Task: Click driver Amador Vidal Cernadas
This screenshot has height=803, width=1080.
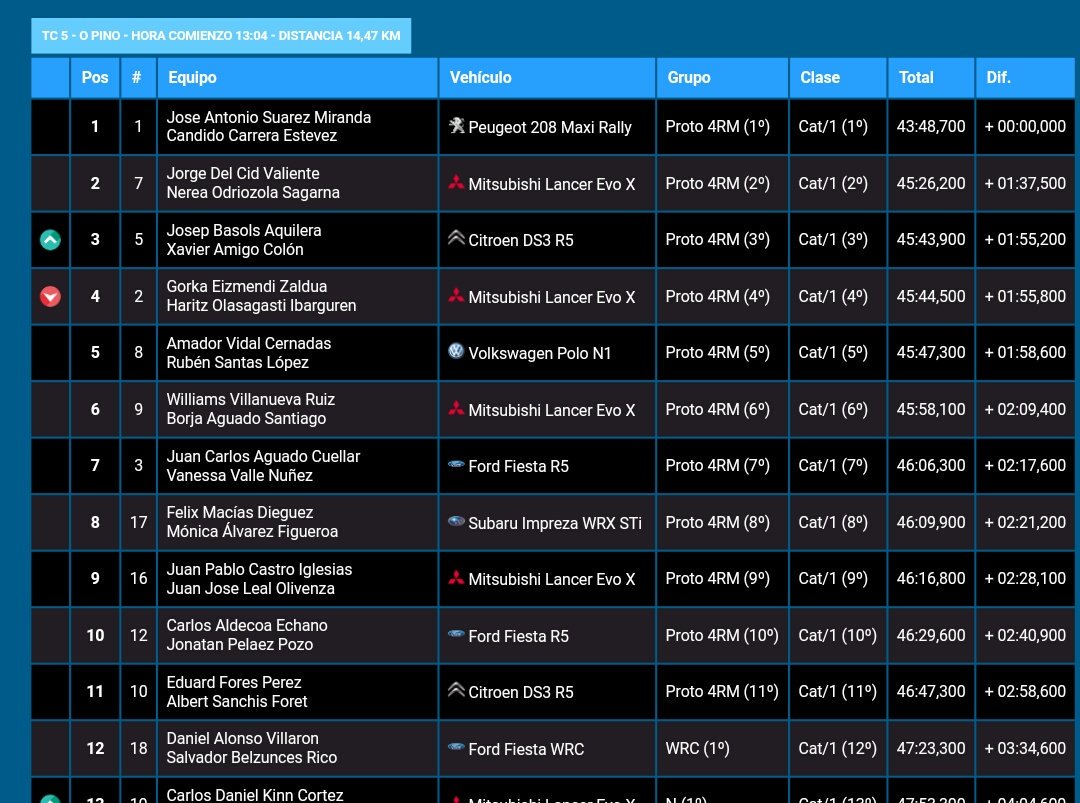Action: pyautogui.click(x=249, y=344)
